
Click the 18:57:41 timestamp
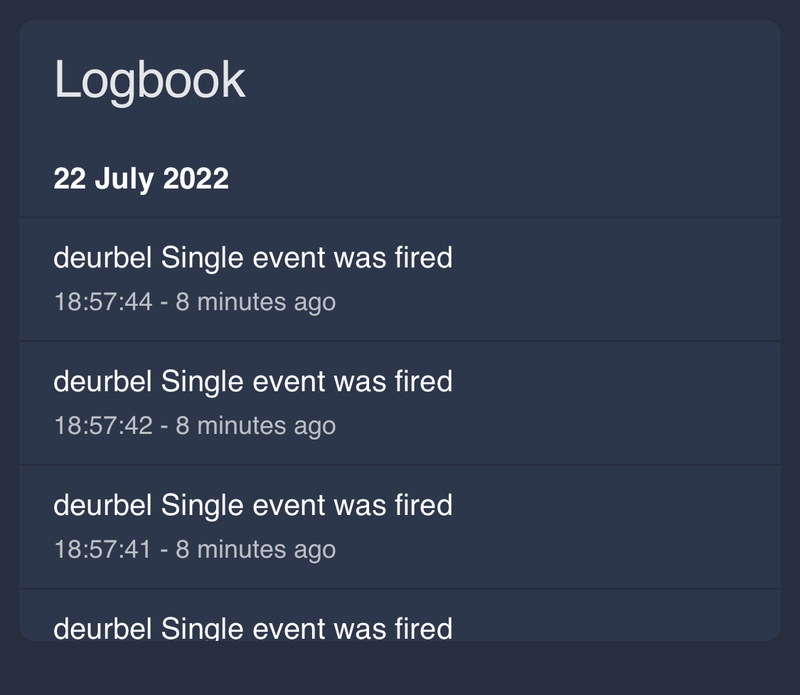pos(102,550)
